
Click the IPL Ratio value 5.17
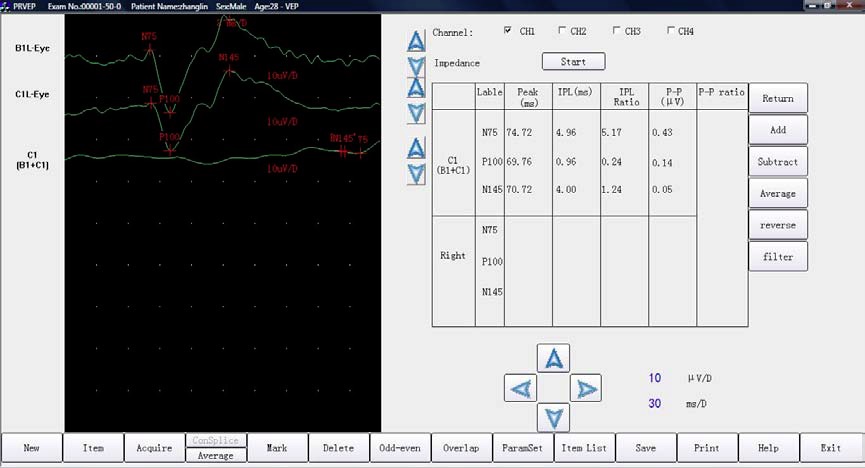point(612,132)
